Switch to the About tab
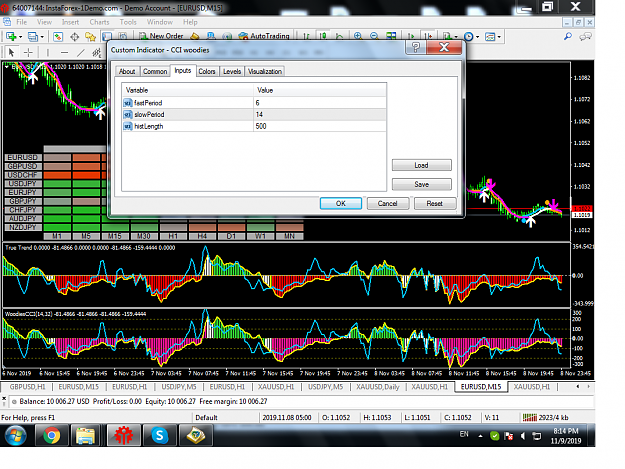The width and height of the screenshot is (625, 469). [127, 71]
